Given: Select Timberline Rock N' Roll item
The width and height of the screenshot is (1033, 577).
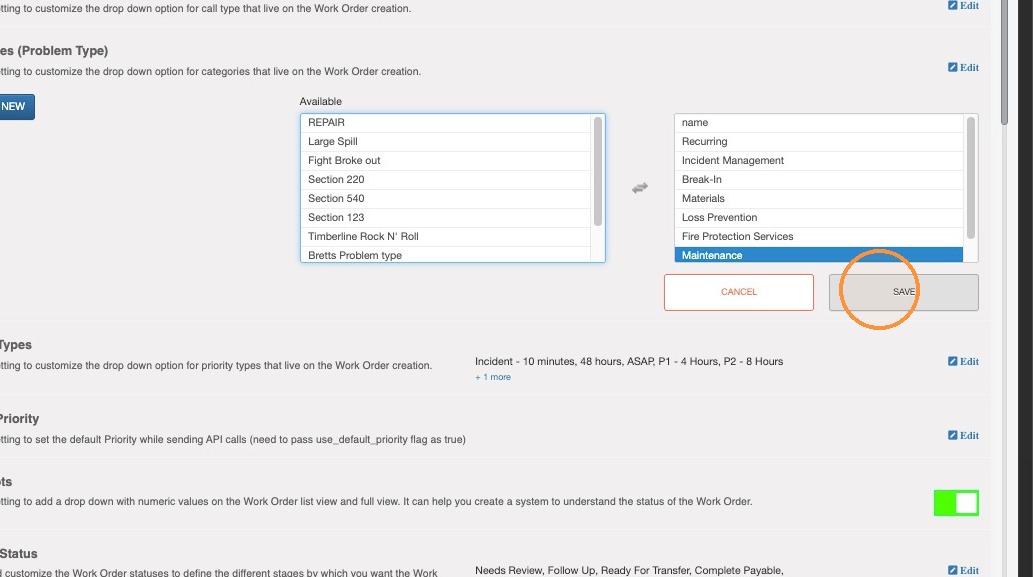Looking at the screenshot, I should (445, 236).
